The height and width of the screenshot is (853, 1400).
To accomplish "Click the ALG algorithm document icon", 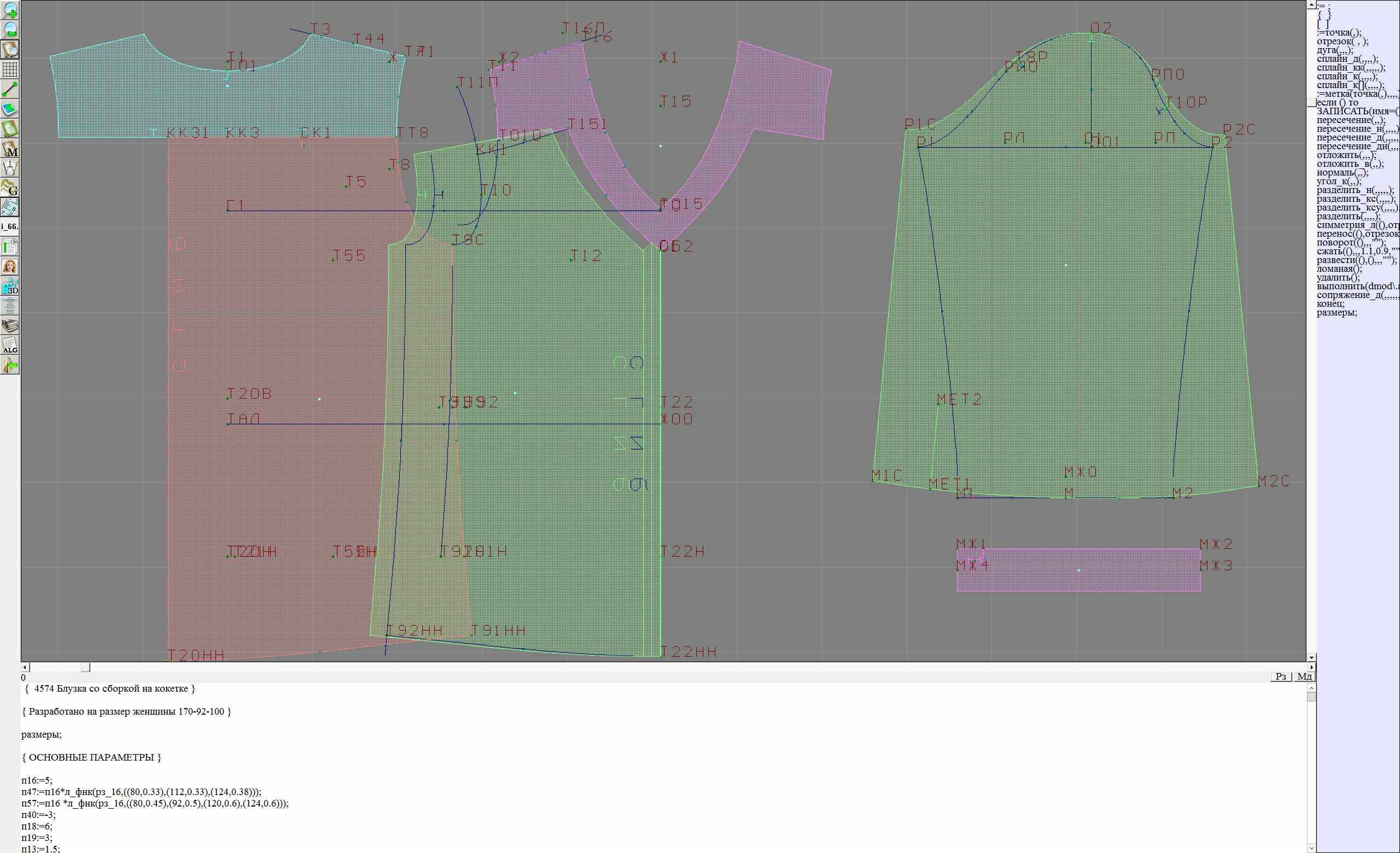I will [10, 345].
